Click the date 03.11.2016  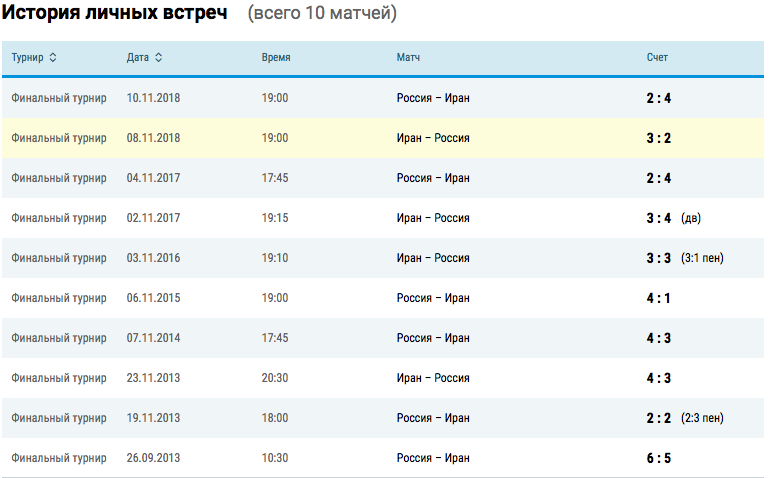pyautogui.click(x=153, y=258)
